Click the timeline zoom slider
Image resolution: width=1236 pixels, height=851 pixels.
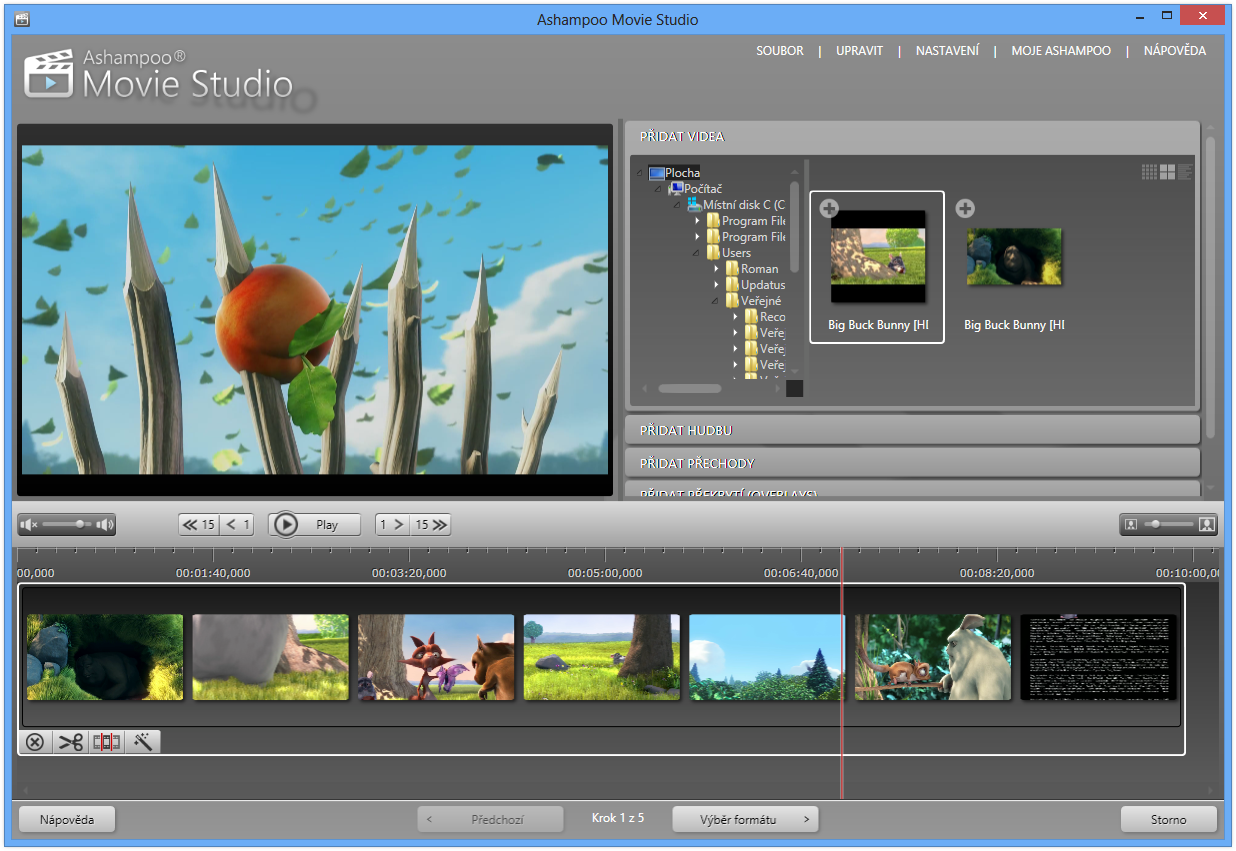pos(1169,524)
